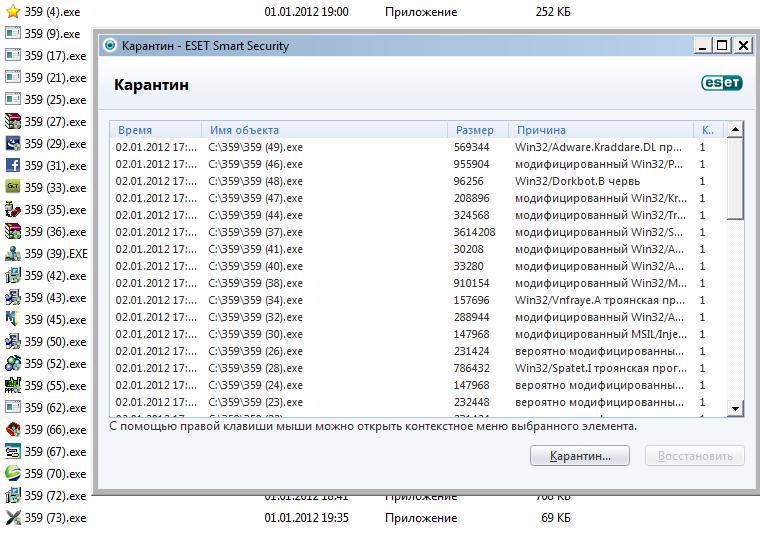The image size is (760, 537).
Task: Click the icon of 359 (67).exe
Action: 13,451
